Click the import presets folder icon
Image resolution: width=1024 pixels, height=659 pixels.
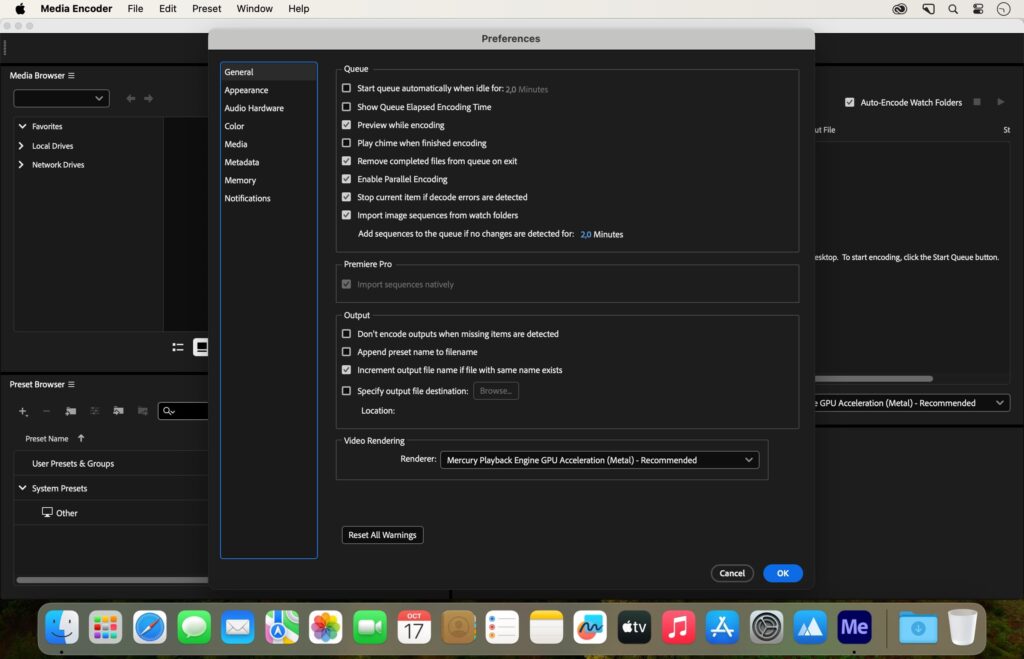tap(118, 411)
